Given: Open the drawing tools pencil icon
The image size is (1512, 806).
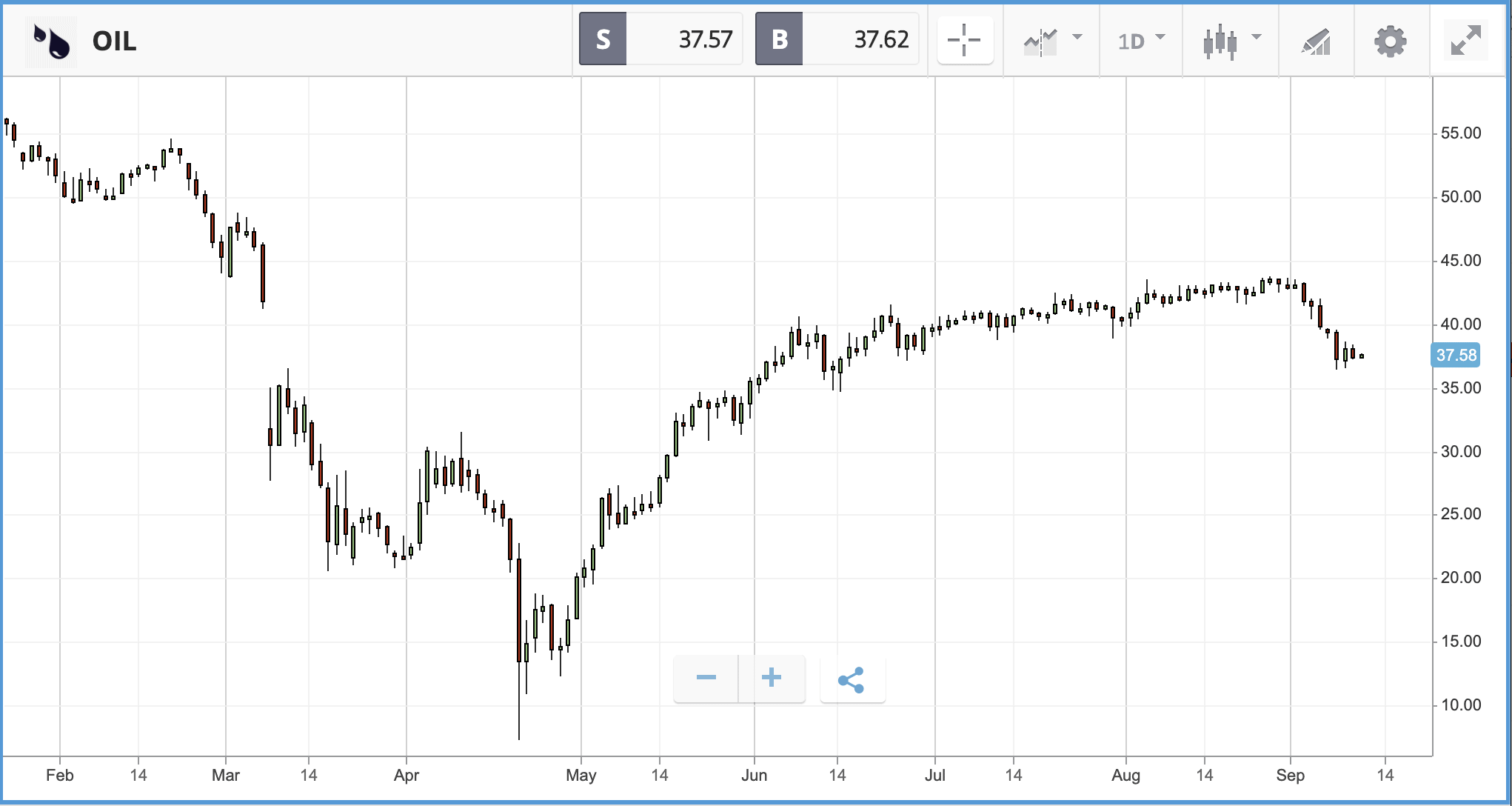Looking at the screenshot, I should tap(1316, 41).
